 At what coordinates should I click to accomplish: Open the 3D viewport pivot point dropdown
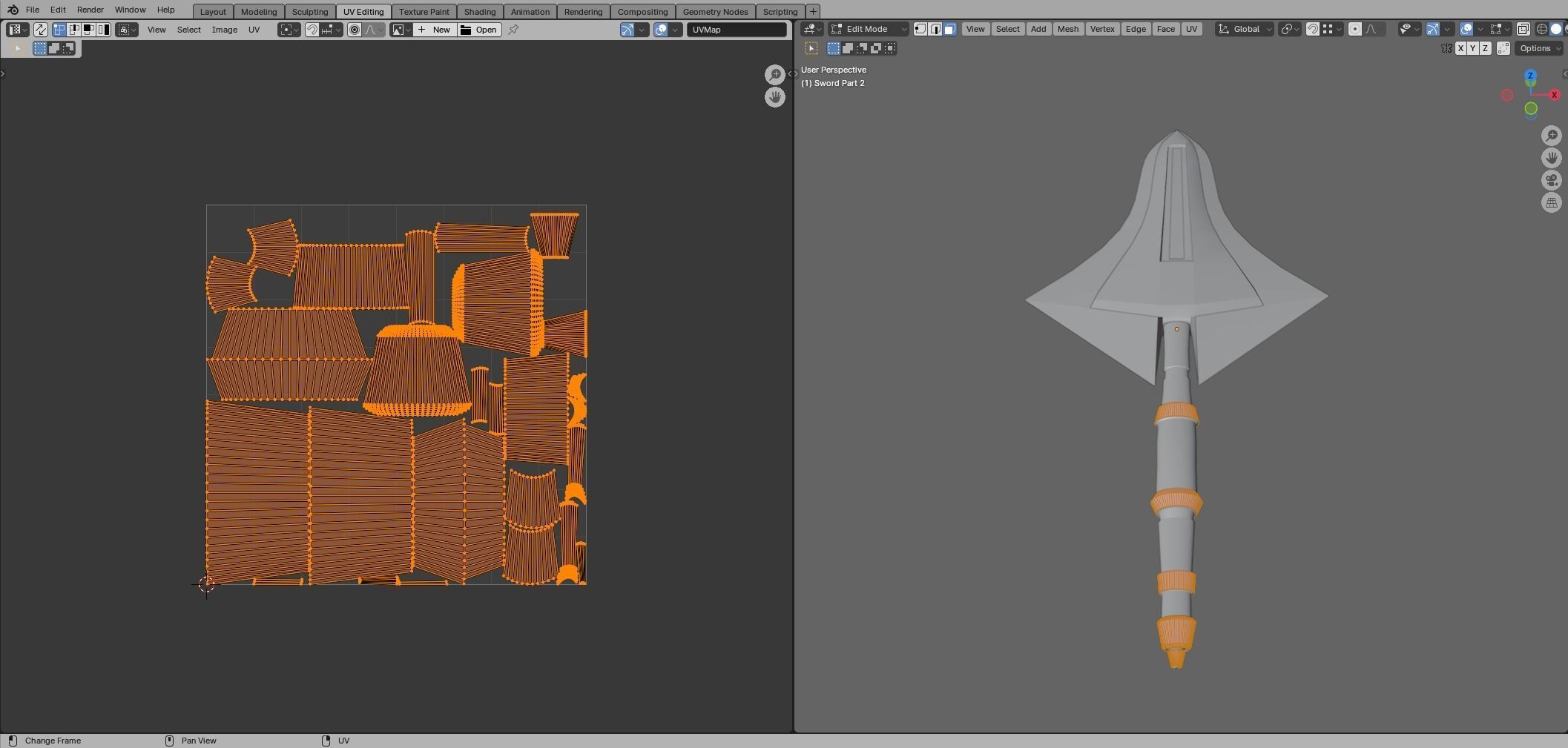(1290, 29)
